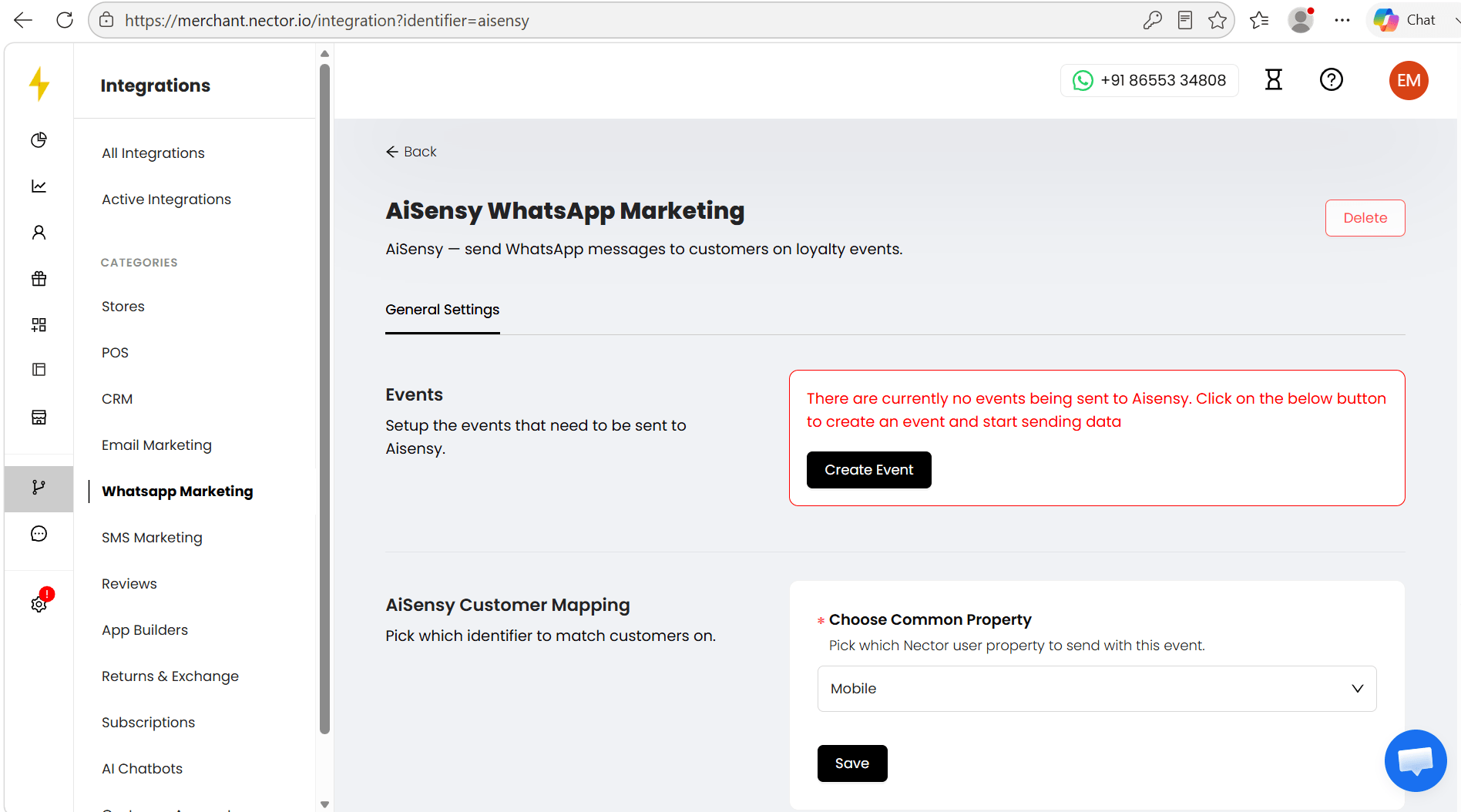Click the Create Event button
The width and height of the screenshot is (1461, 812).
[868, 470]
